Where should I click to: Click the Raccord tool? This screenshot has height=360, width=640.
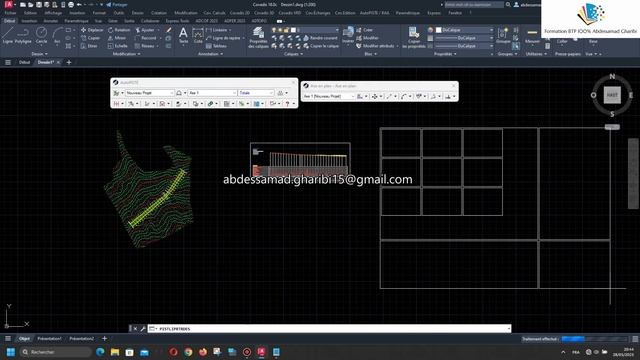click(146, 38)
